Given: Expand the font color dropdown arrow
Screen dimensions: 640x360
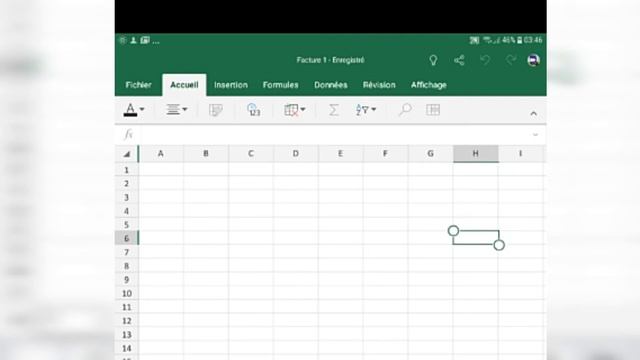Looking at the screenshot, I should [142, 109].
